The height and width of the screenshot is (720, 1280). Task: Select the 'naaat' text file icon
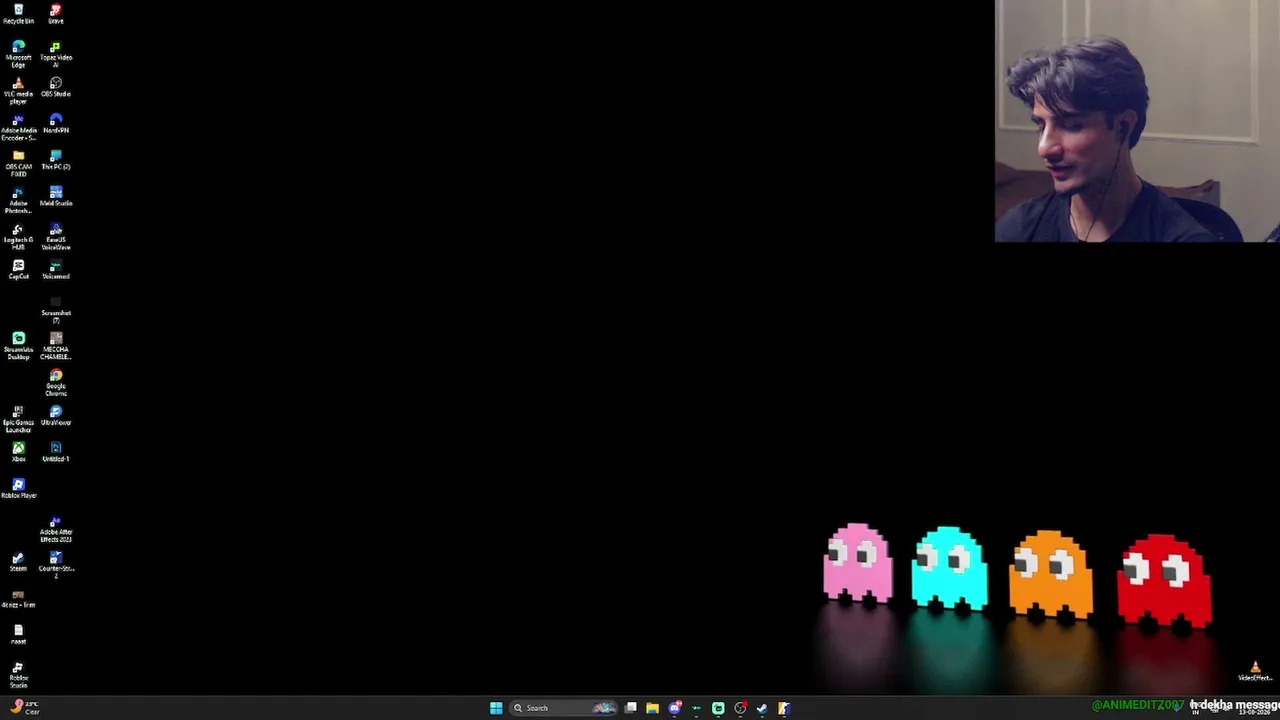pos(18,634)
